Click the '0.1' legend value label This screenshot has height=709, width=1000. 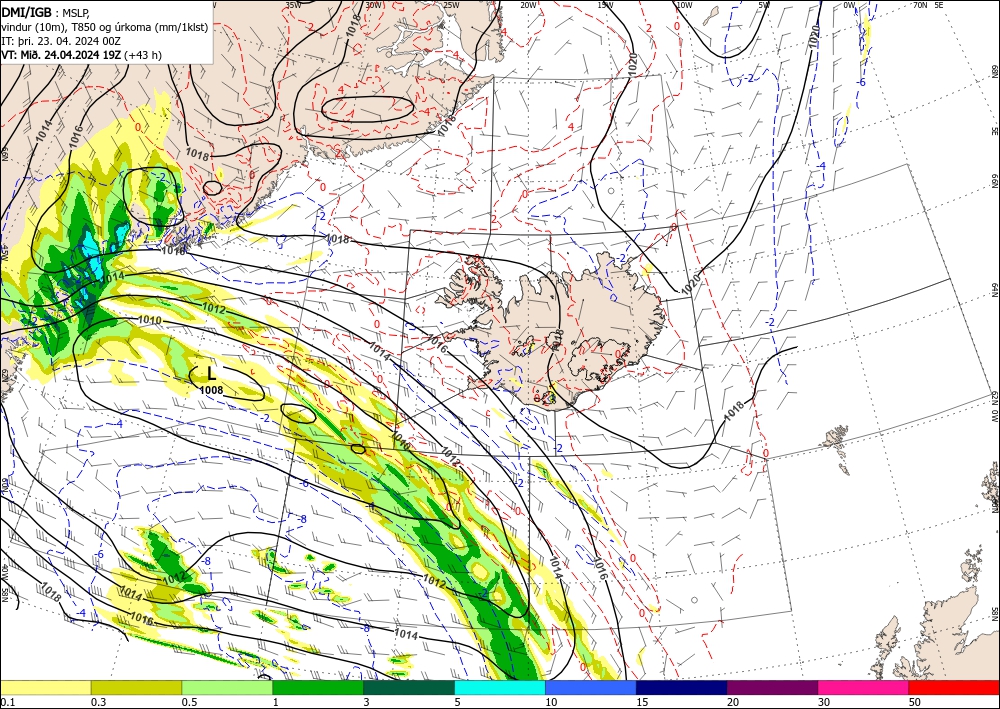[7, 702]
